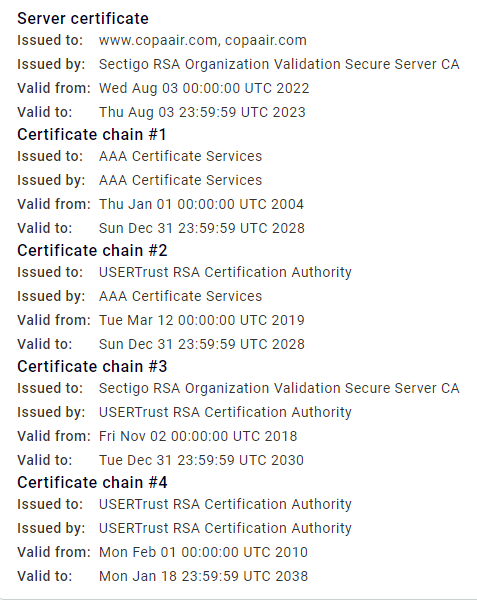
Task: Click the Wed Aug 03 2022 valid from date
Action: (x=204, y=88)
